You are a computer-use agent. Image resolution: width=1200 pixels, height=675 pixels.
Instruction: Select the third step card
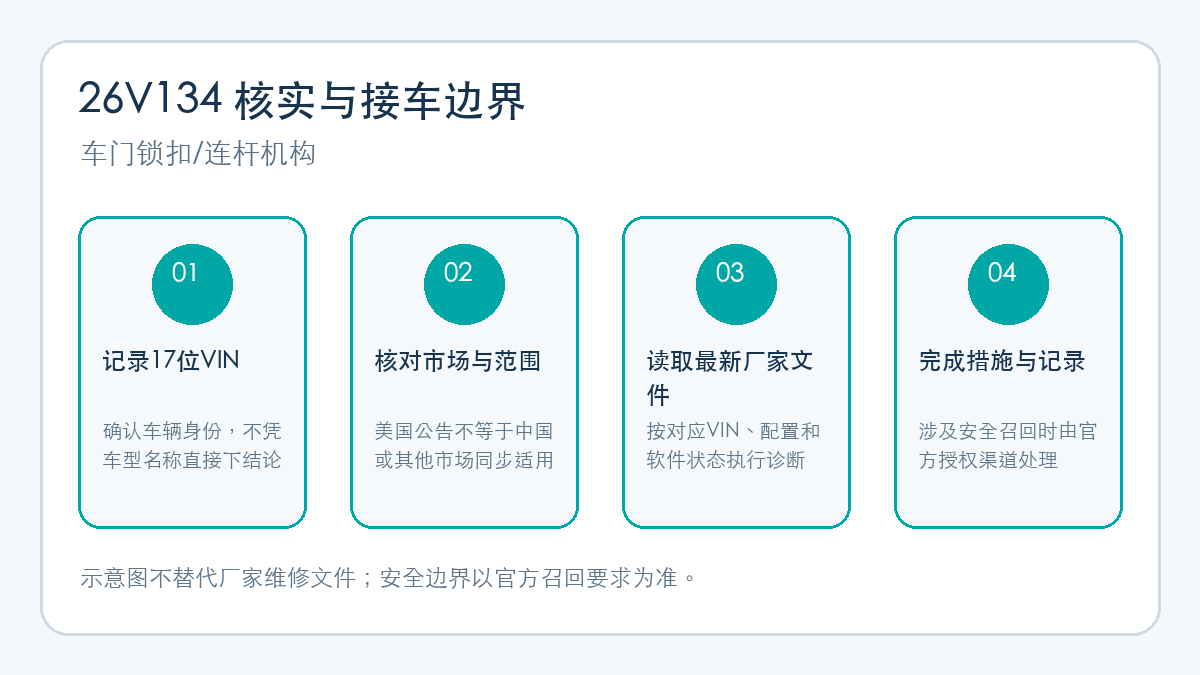[736, 372]
